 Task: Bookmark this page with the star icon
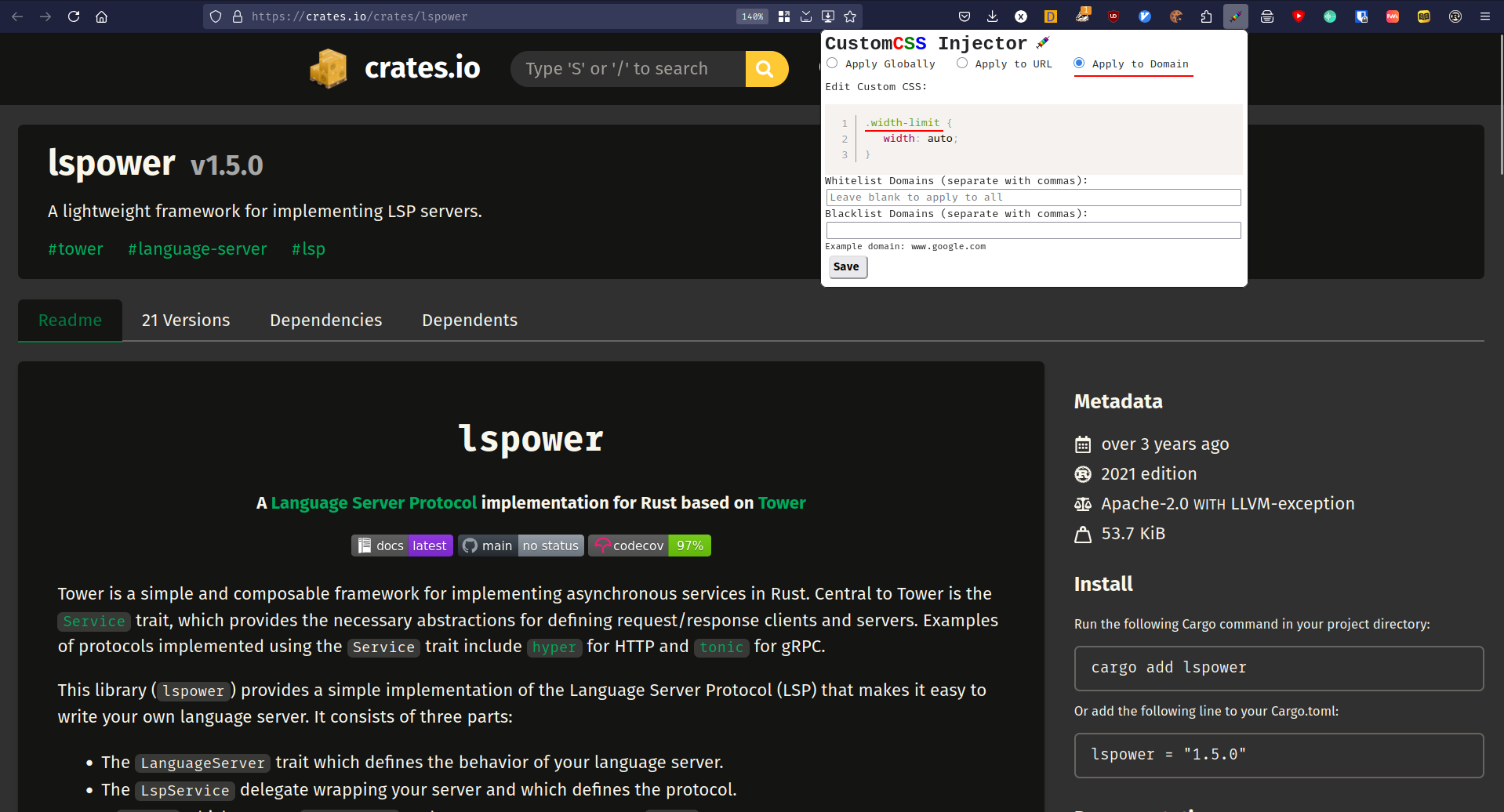[850, 16]
